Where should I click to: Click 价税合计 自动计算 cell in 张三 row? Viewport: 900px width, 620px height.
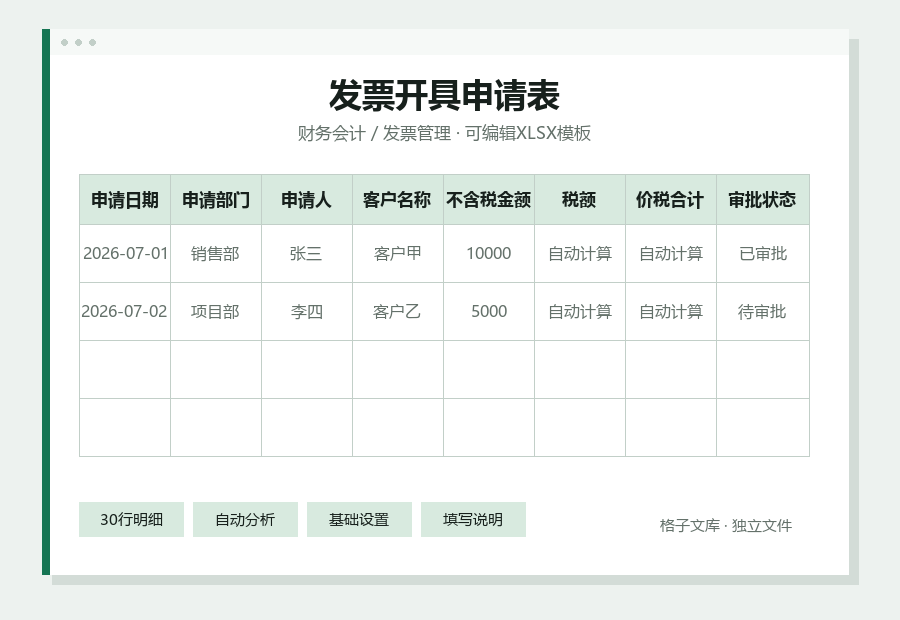point(671,254)
